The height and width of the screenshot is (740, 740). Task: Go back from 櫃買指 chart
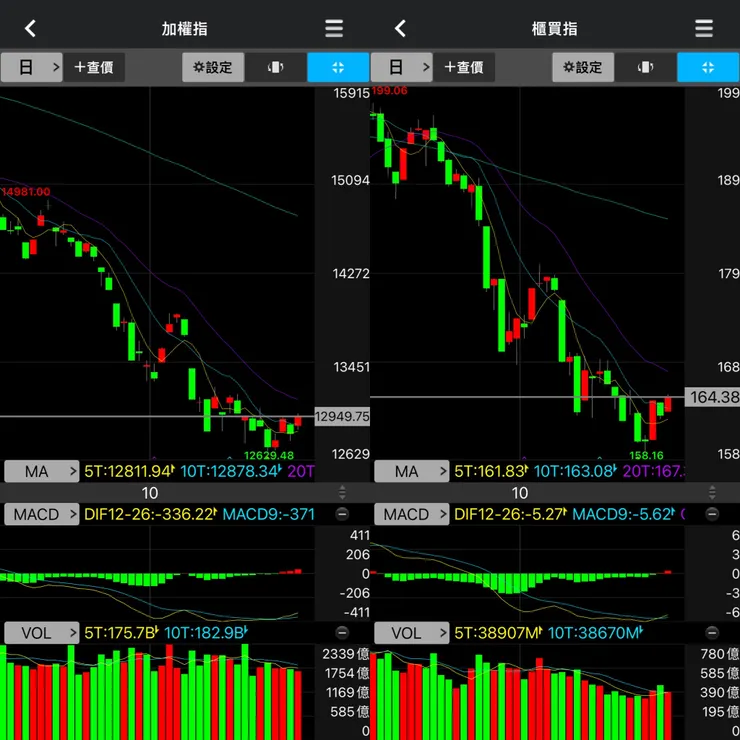(401, 29)
